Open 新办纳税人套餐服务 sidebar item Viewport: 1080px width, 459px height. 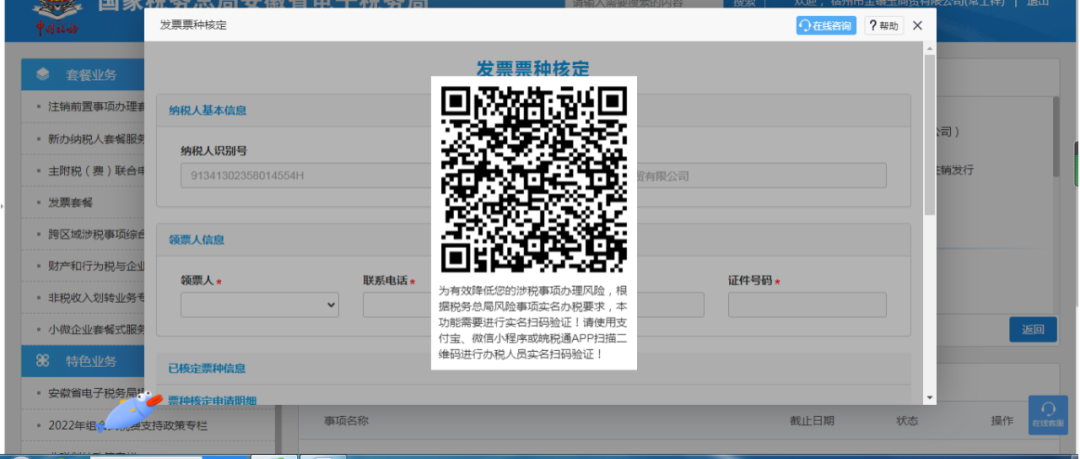click(x=96, y=139)
